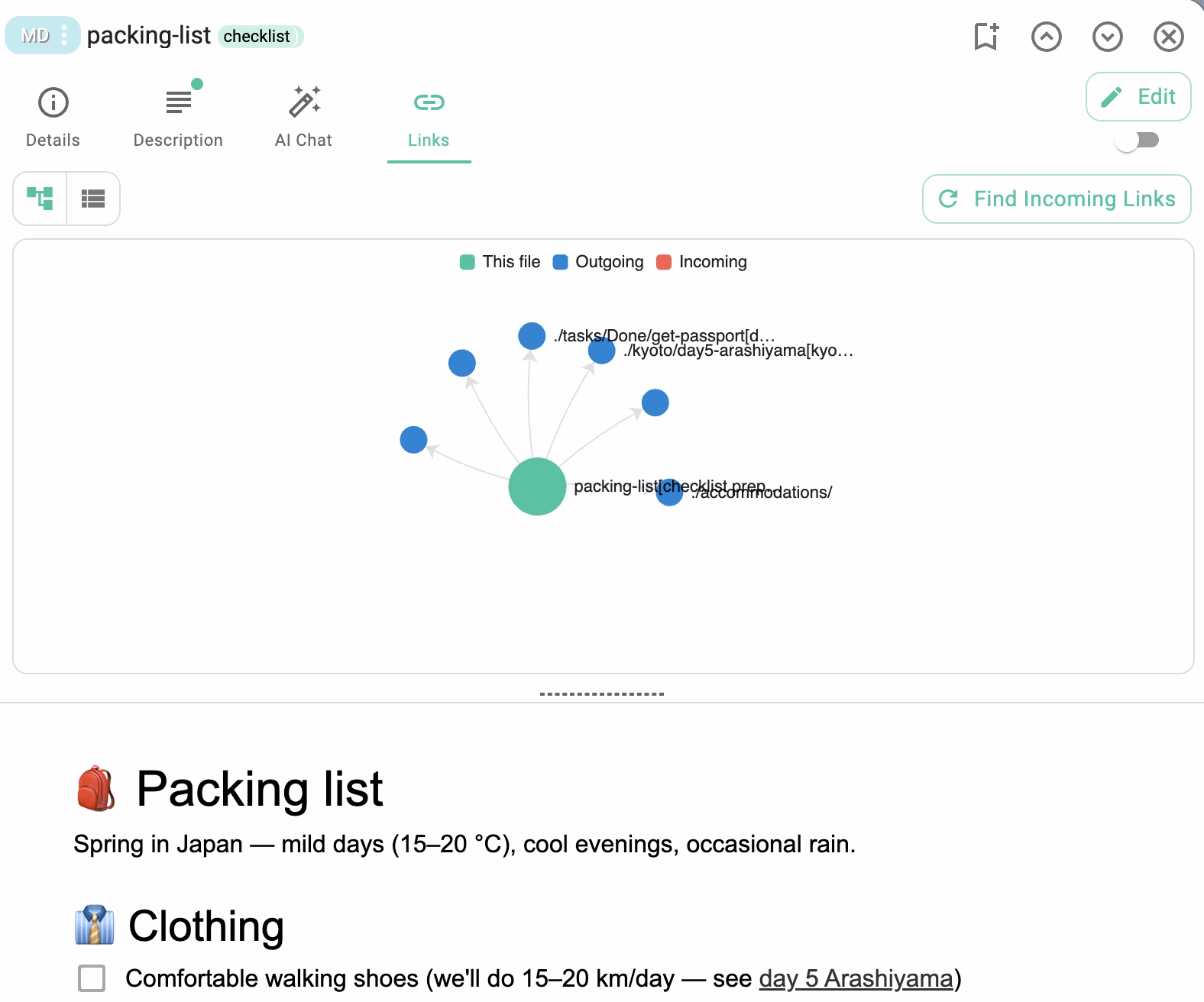Viewport: 1204px width, 1002px height.
Task: Go to previous file with up chevron
Action: [x=1046, y=37]
